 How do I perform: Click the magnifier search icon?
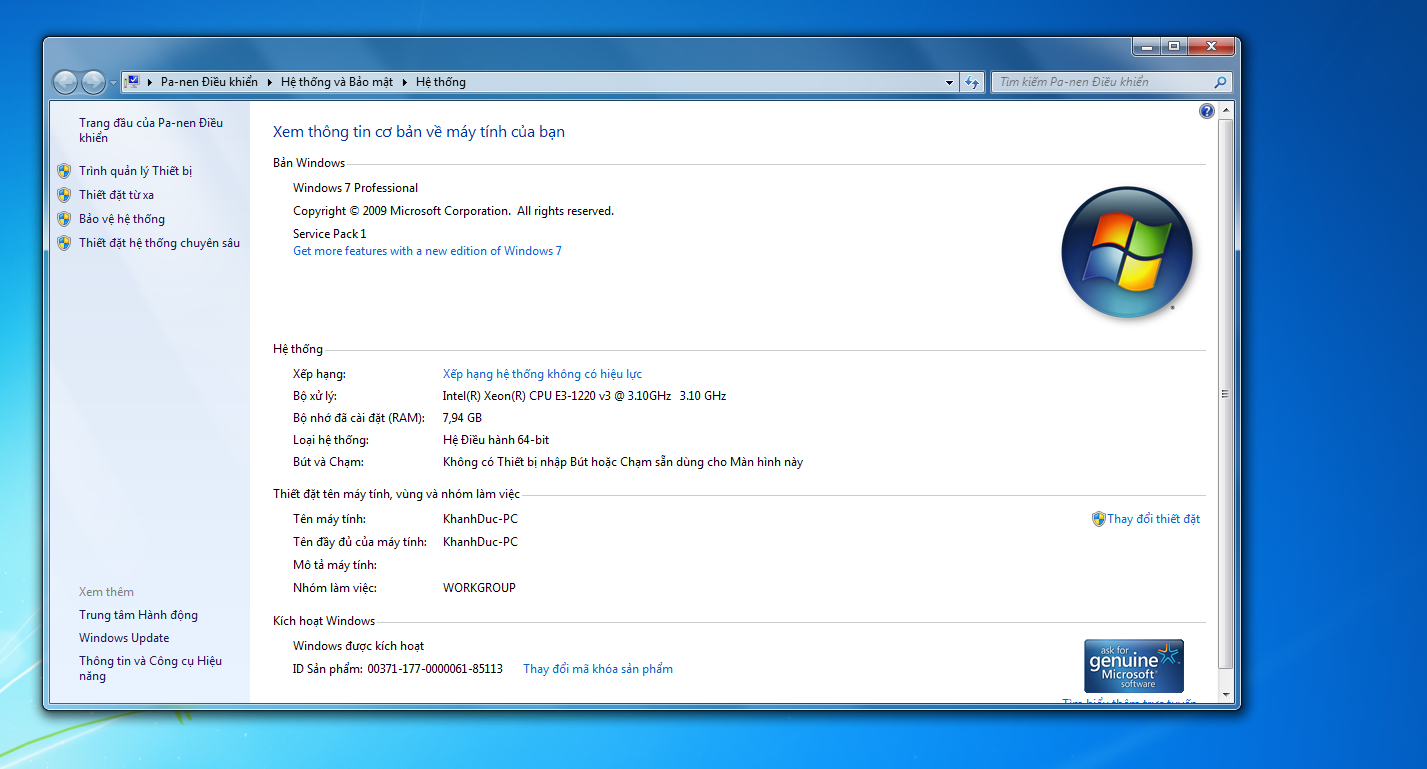tap(1220, 82)
